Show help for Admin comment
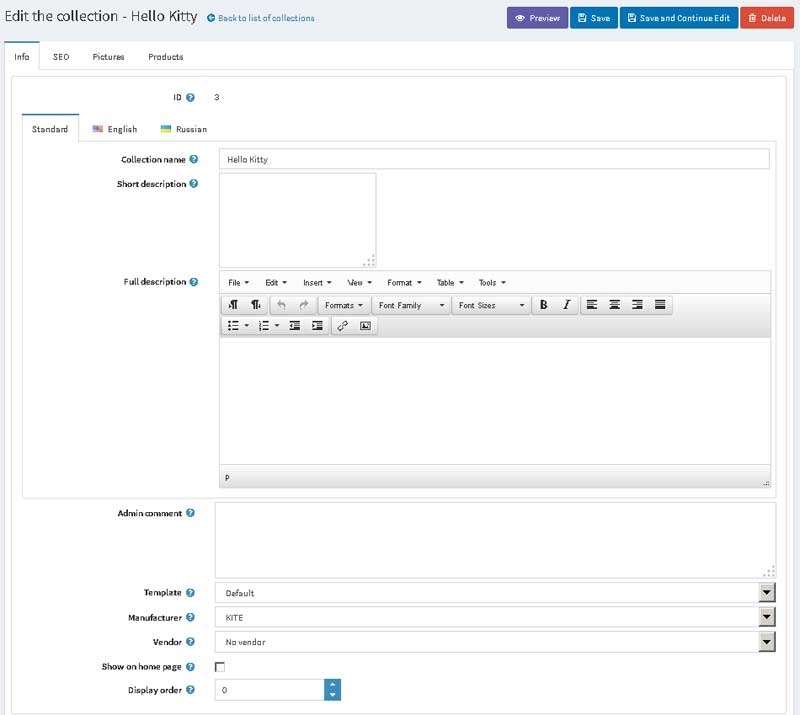This screenshot has height=715, width=800. 190,513
